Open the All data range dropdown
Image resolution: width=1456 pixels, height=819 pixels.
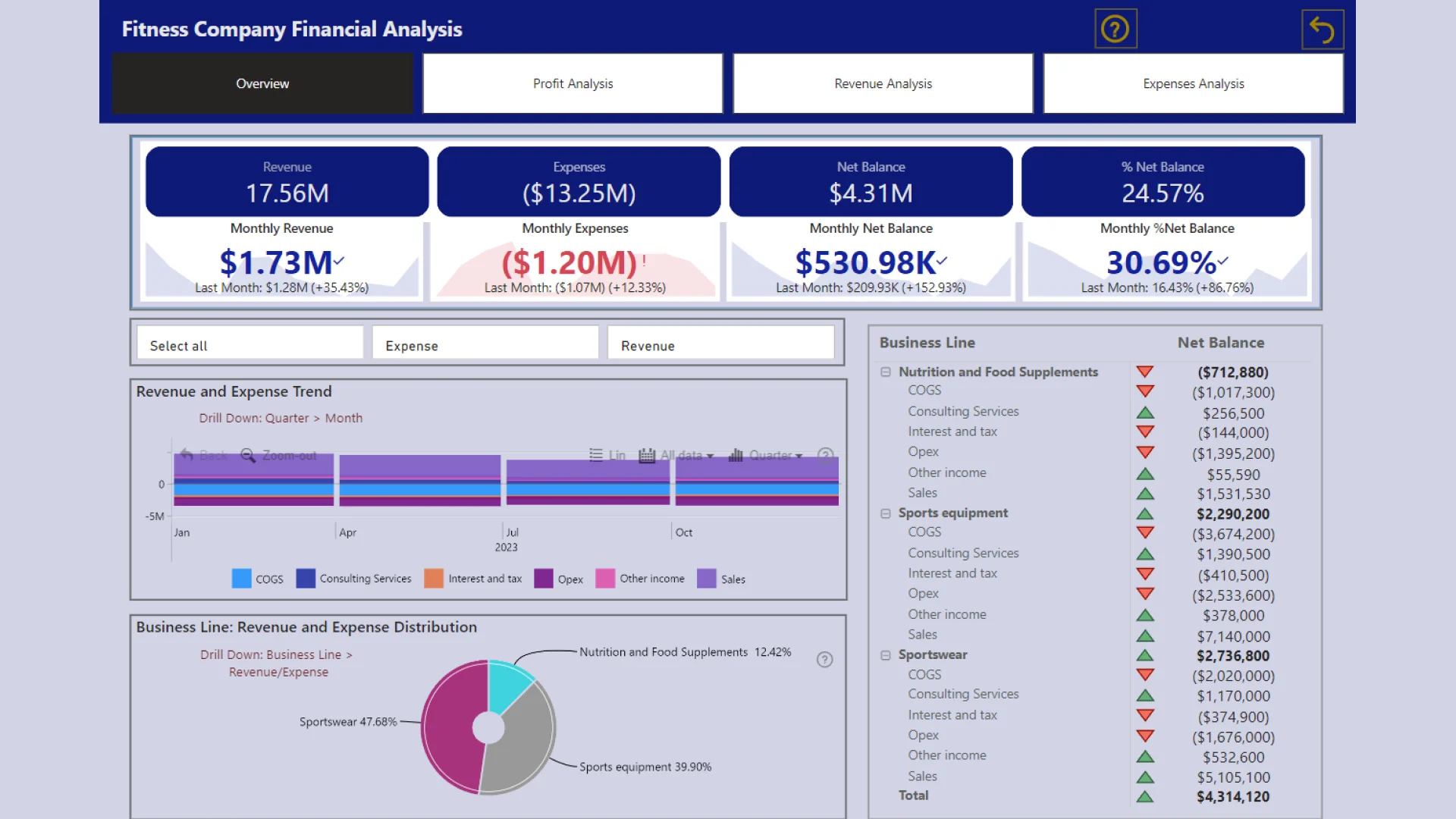pyautogui.click(x=676, y=455)
